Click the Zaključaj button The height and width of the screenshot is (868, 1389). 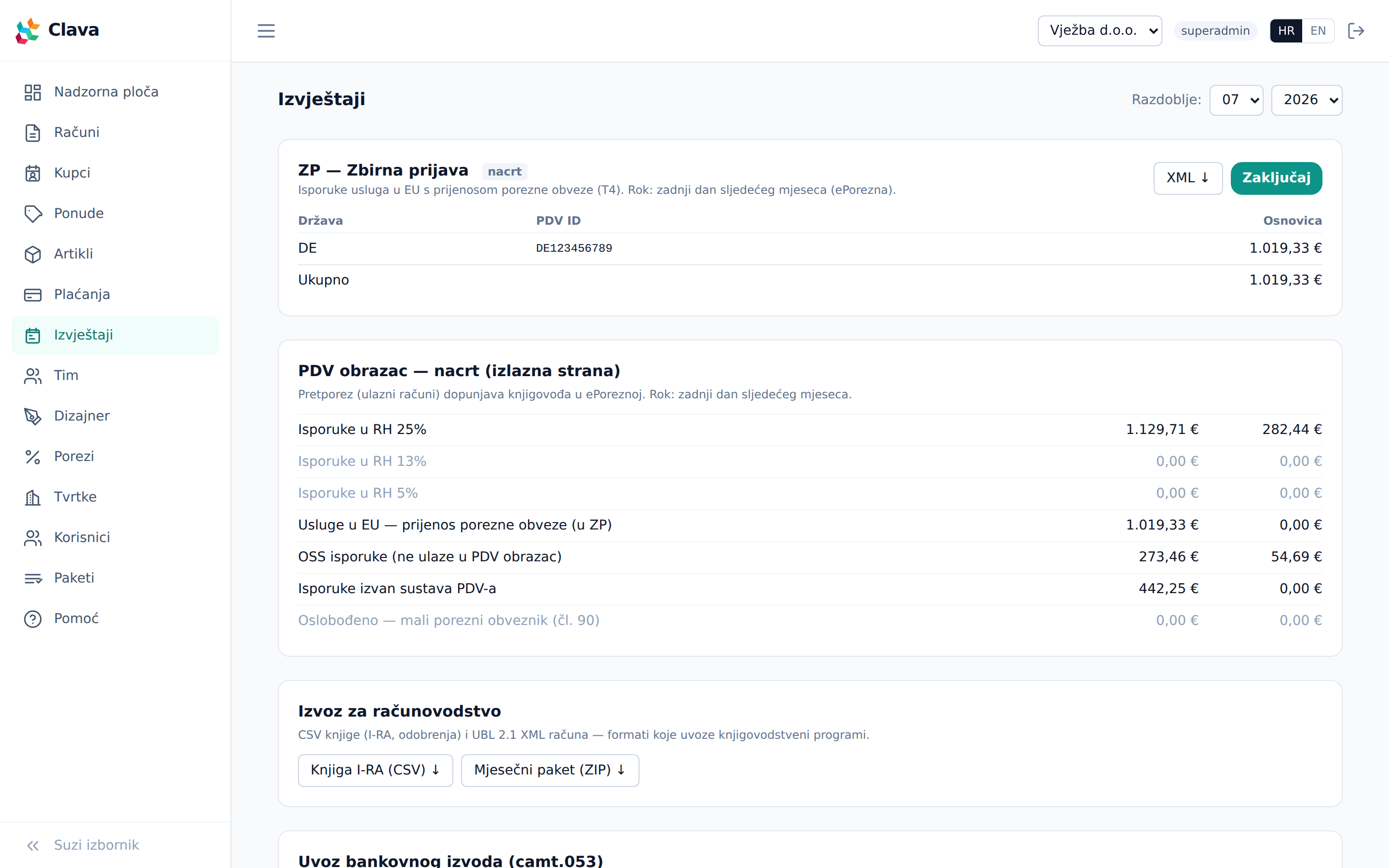point(1276,178)
